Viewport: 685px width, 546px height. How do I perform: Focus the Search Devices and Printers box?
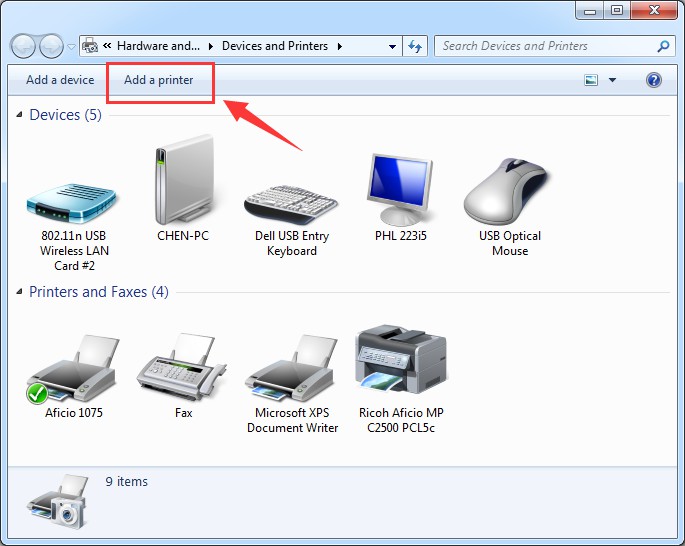(x=554, y=46)
